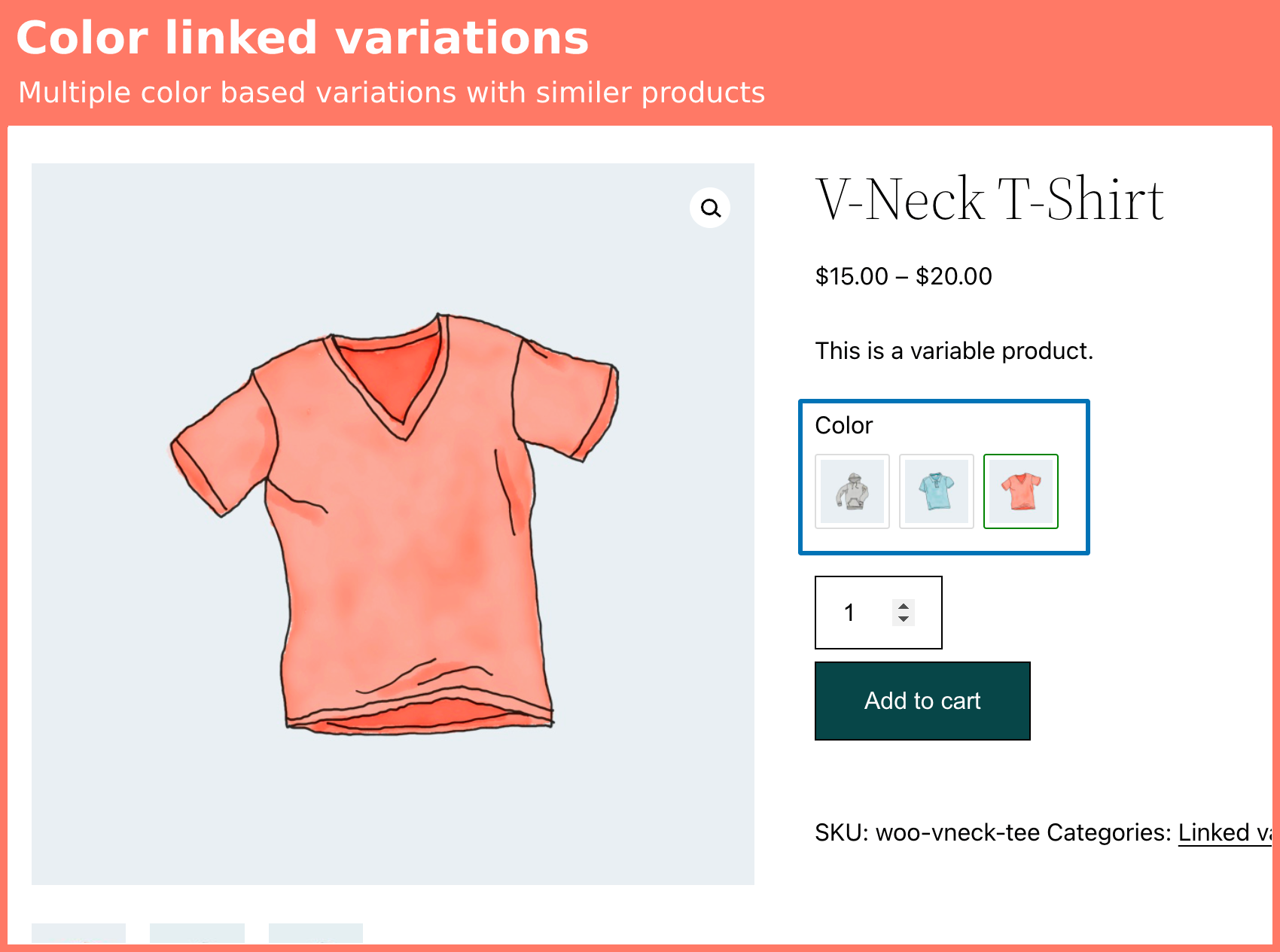Image resolution: width=1280 pixels, height=952 pixels.
Task: Open the image zoom magnifier icon
Action: pos(710,208)
